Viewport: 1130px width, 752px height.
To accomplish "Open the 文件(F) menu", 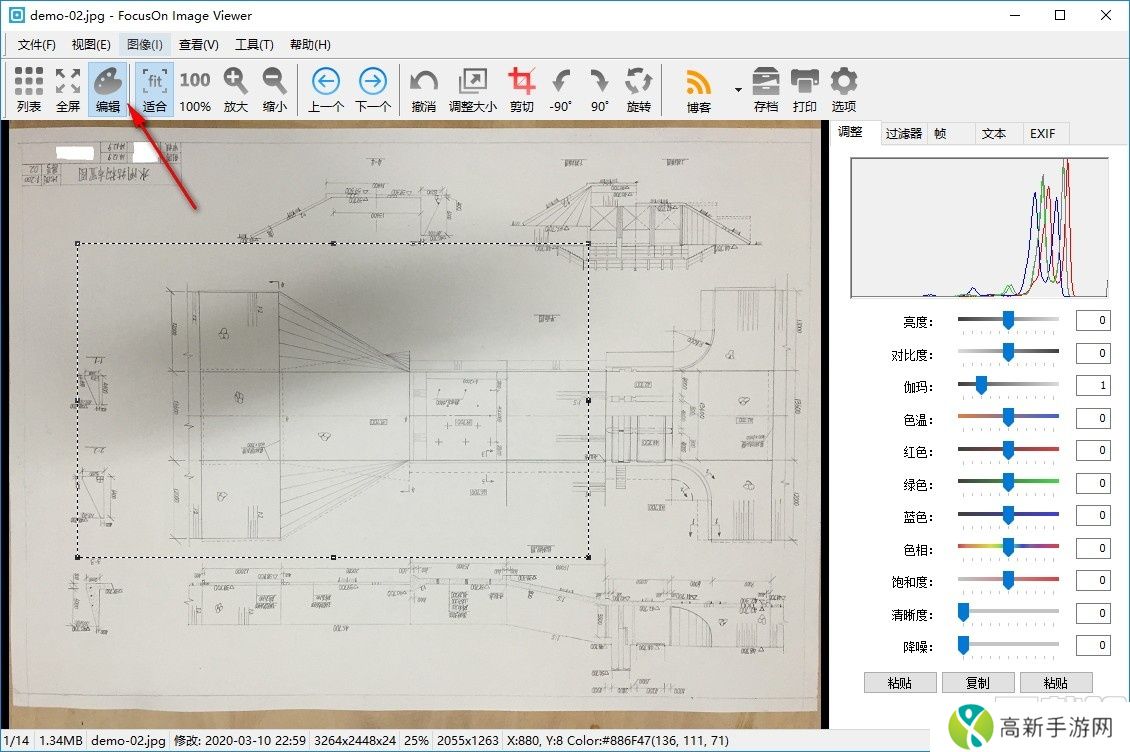I will pyautogui.click(x=37, y=44).
